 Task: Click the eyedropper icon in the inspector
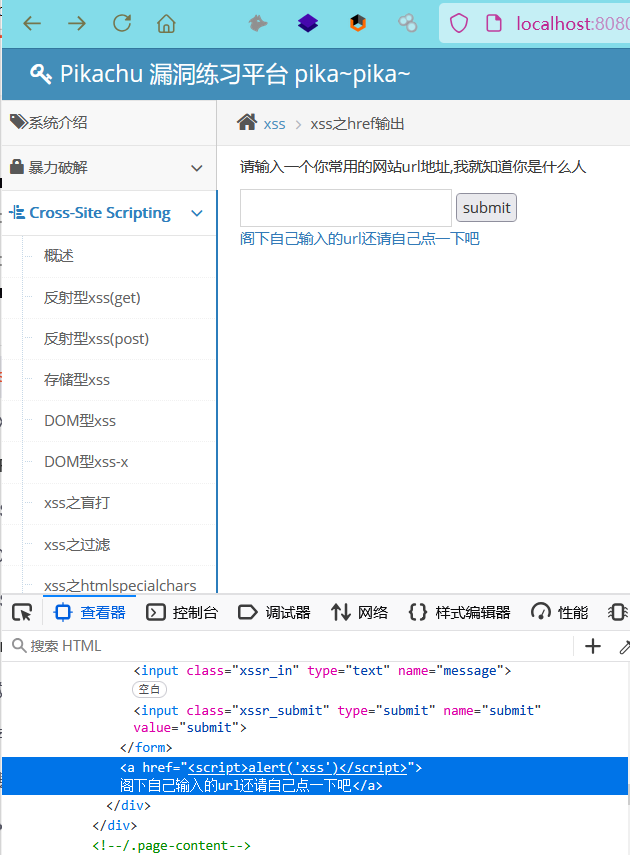[625, 647]
